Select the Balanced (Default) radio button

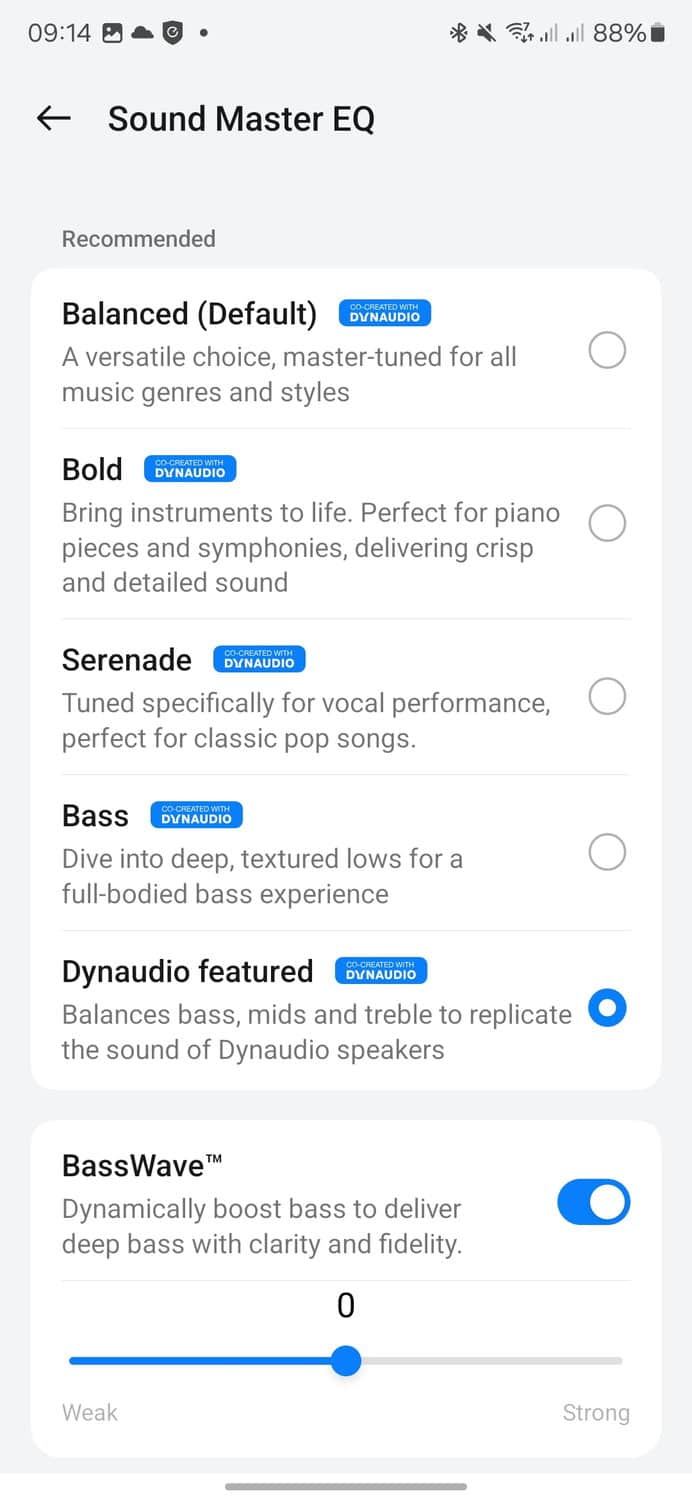point(607,351)
